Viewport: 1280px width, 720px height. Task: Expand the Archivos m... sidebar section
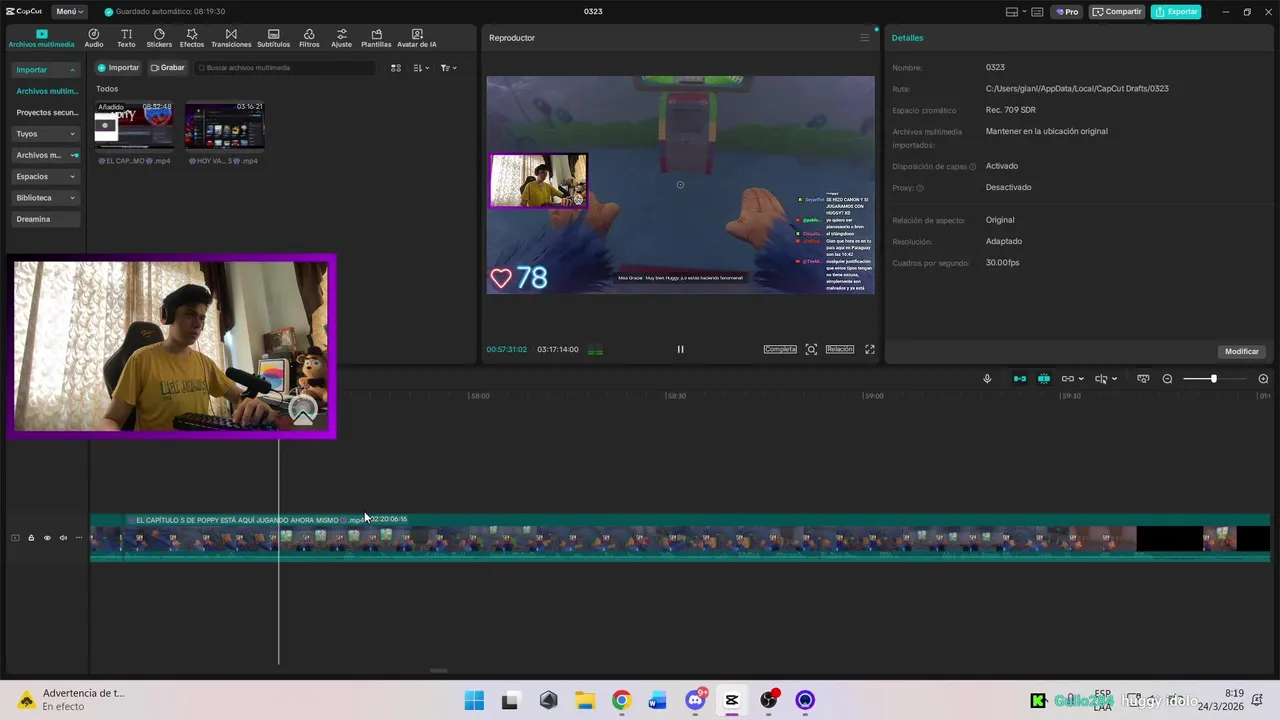(46, 155)
